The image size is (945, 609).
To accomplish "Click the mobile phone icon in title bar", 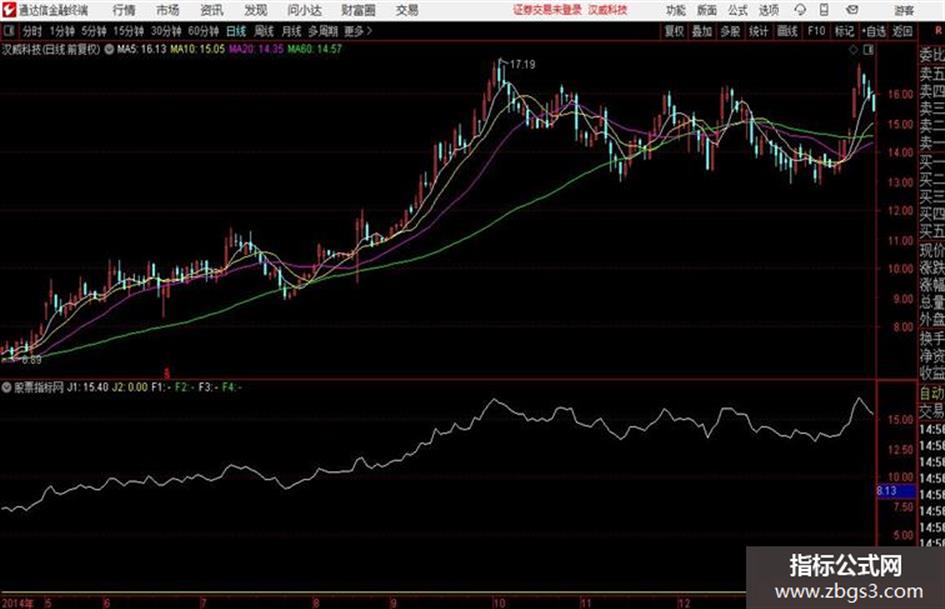I will tap(824, 10).
